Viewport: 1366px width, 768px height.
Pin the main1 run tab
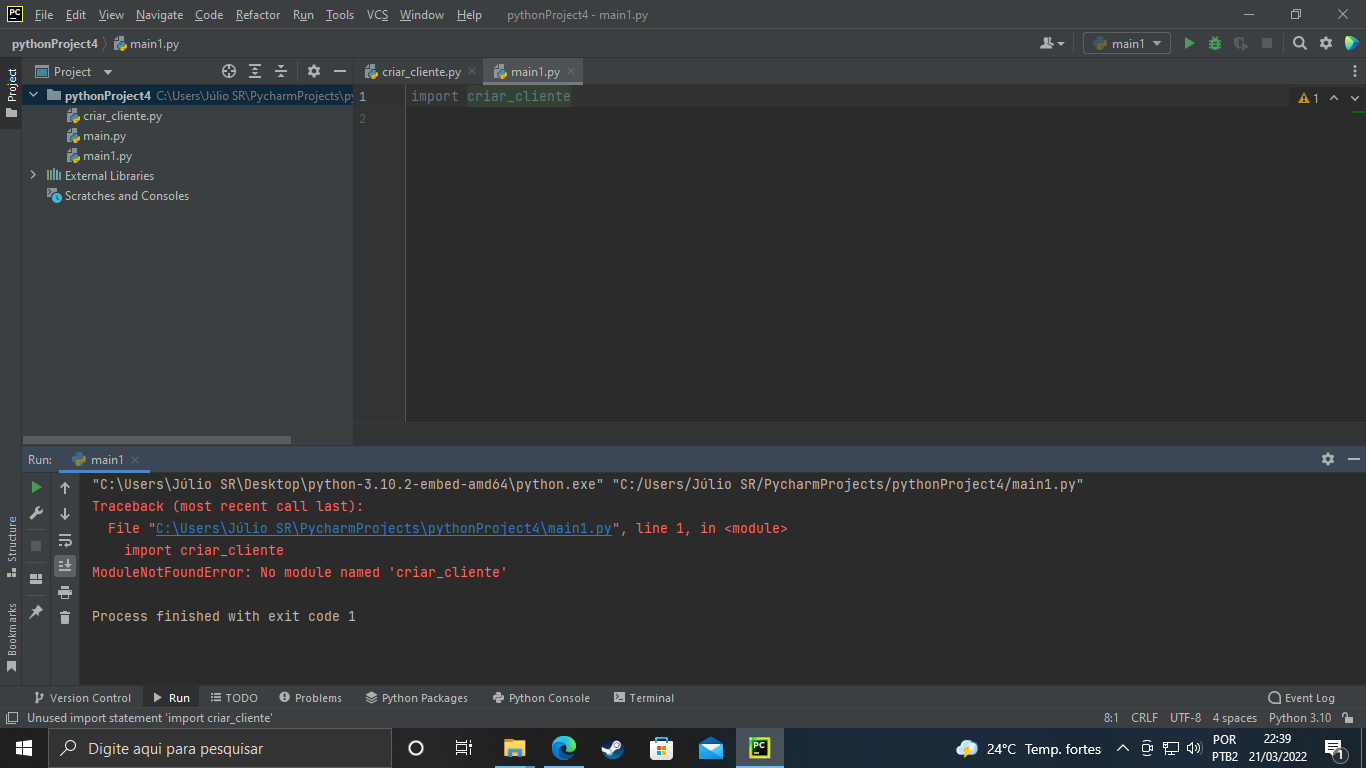coord(36,611)
